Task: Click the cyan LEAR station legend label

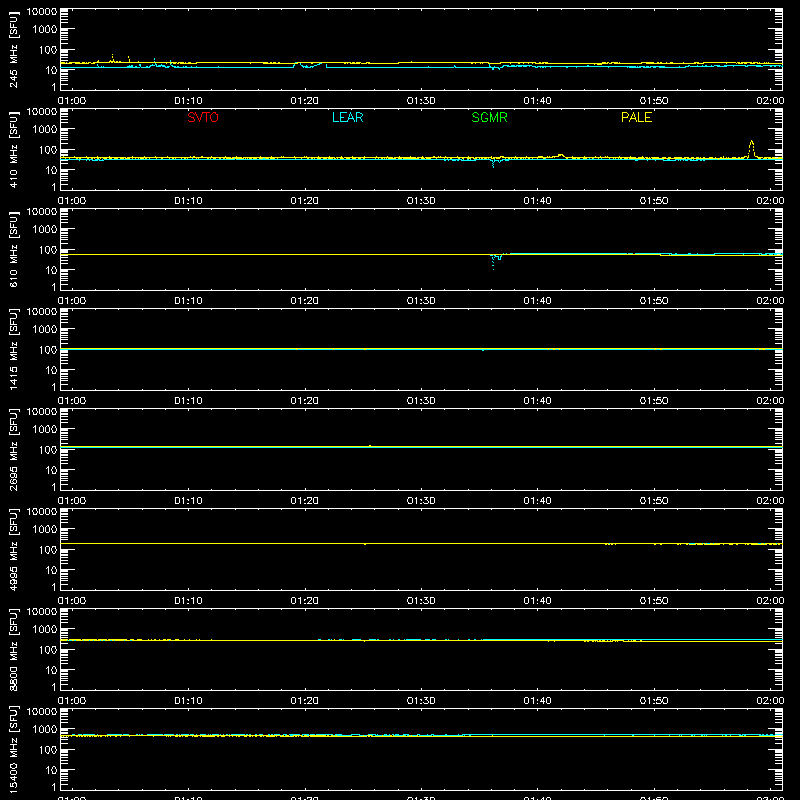Action: [x=347, y=117]
